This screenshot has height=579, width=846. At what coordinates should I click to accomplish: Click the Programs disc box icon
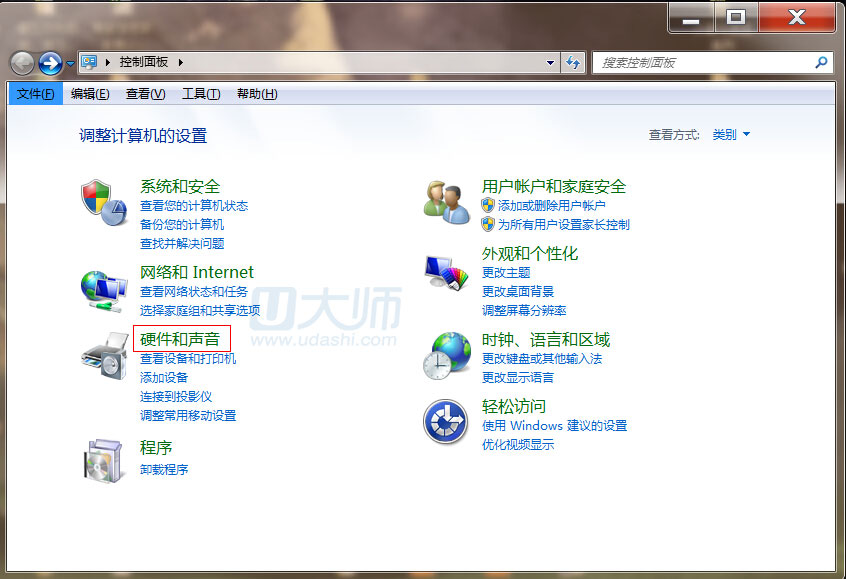[x=104, y=459]
